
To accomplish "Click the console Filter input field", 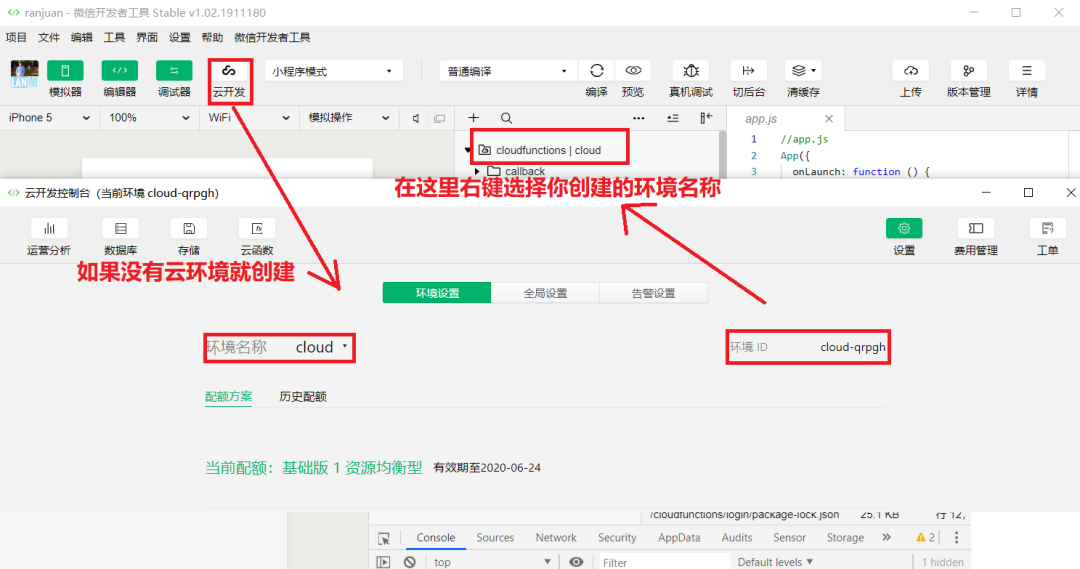I will click(x=663, y=562).
